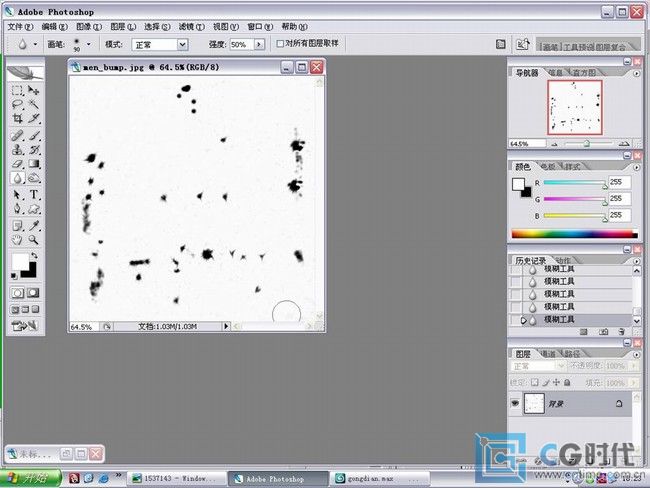
Task: Select the Notes tool
Action: [x=17, y=226]
